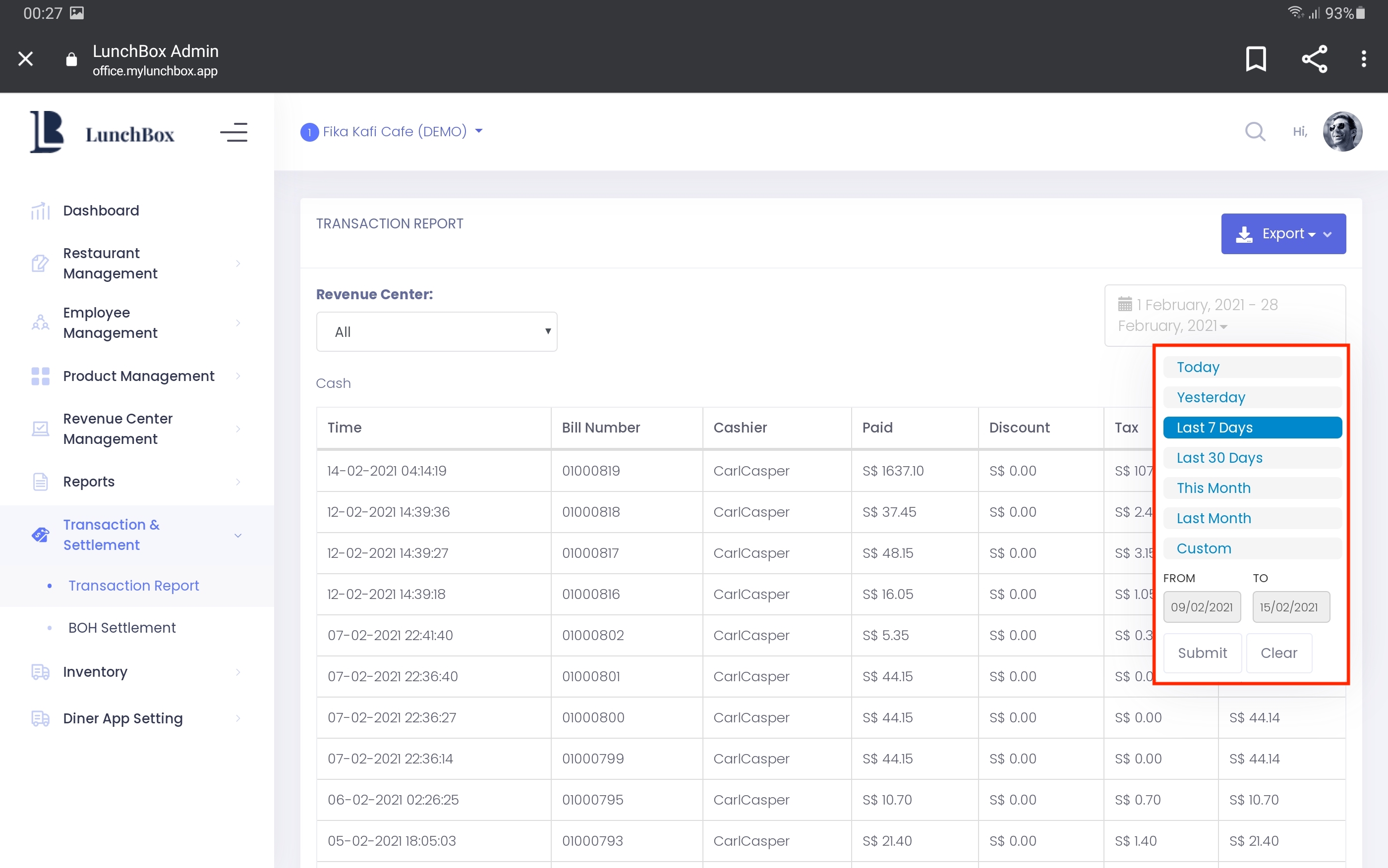Click the search magnifier icon

point(1255,131)
